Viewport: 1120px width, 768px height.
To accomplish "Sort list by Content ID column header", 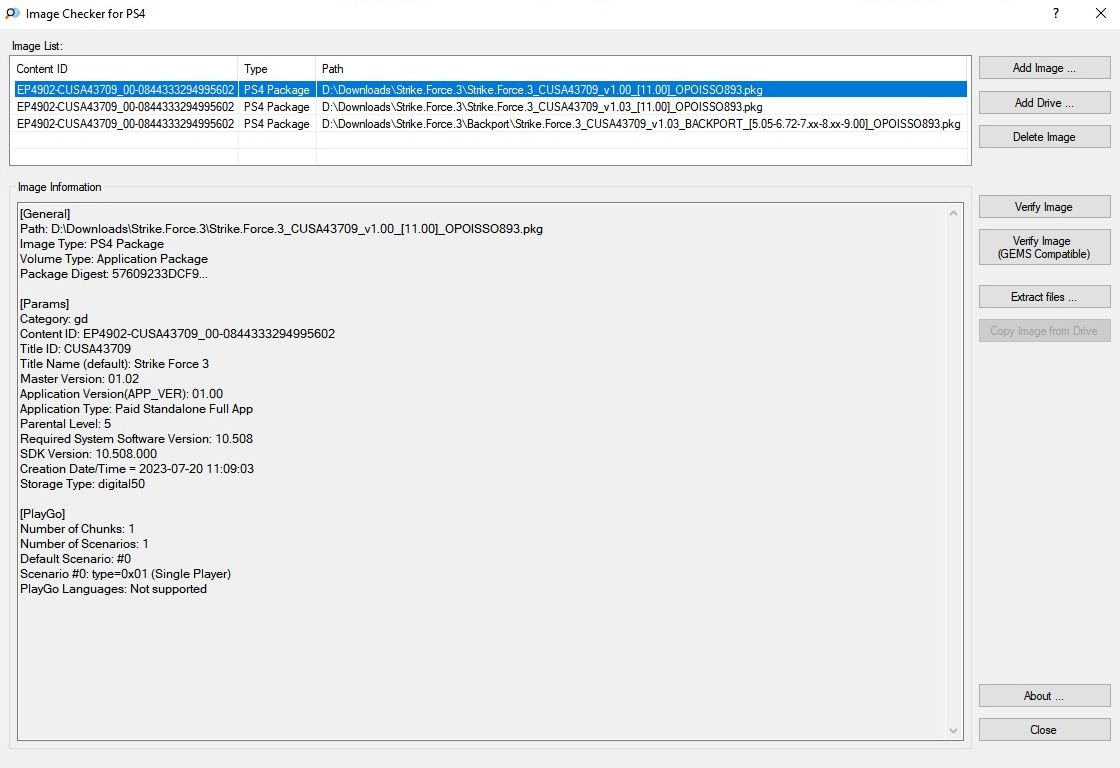I will (x=124, y=69).
